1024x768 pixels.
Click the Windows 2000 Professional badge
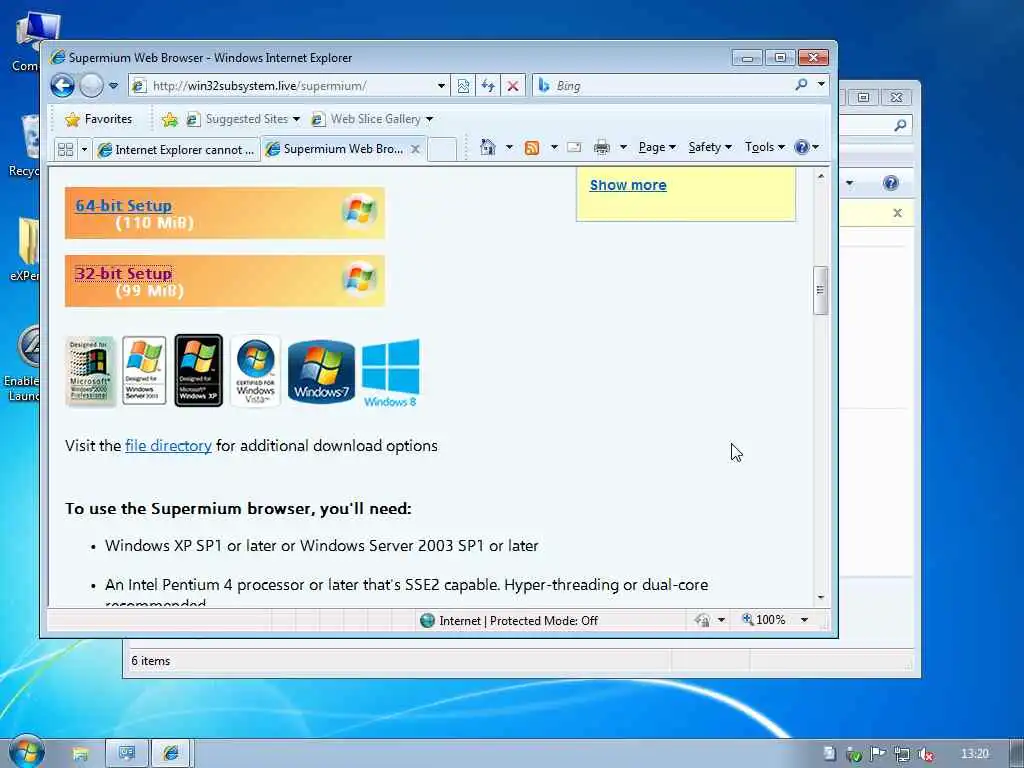click(91, 371)
